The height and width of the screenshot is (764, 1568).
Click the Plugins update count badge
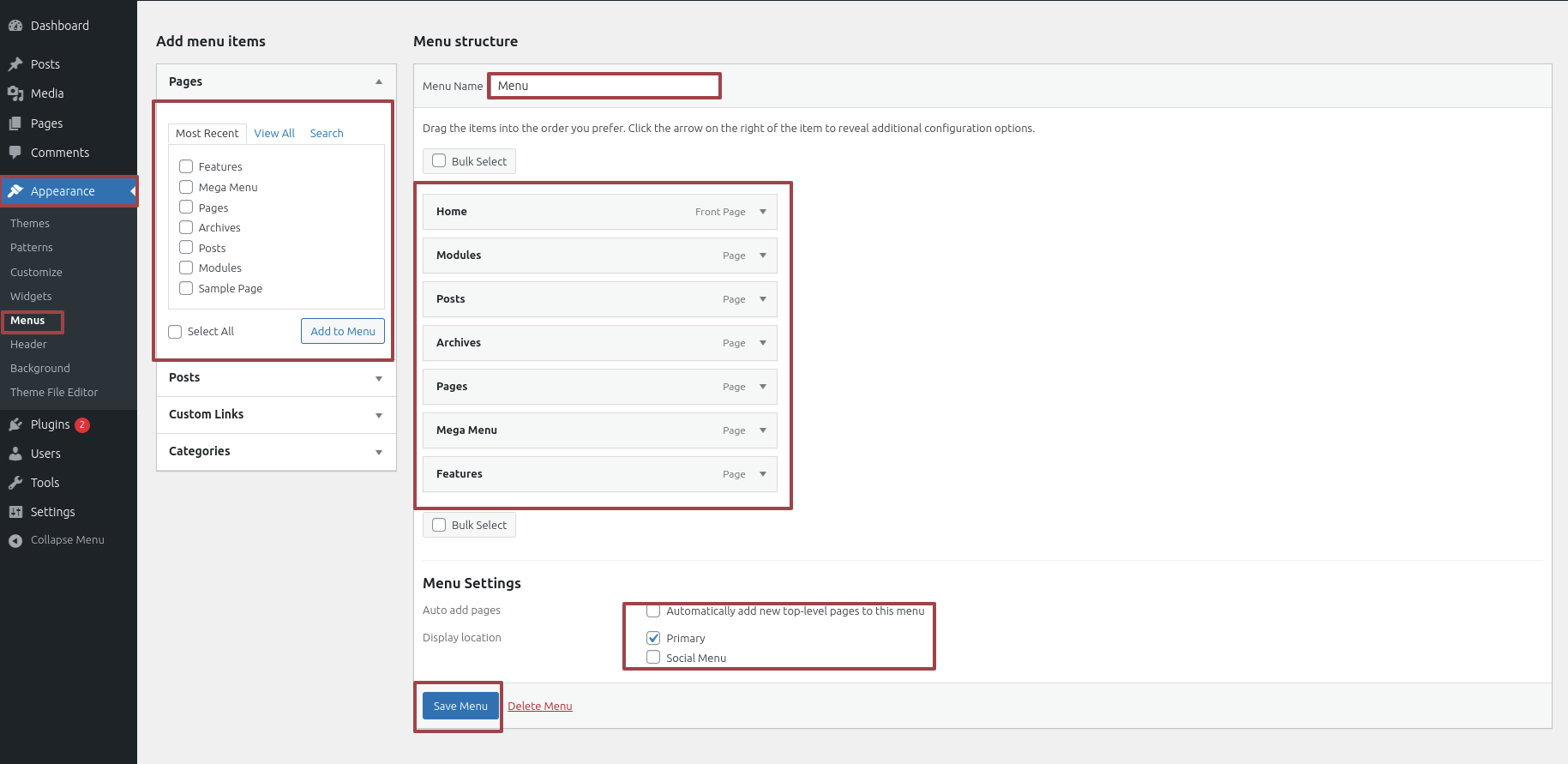tap(82, 424)
